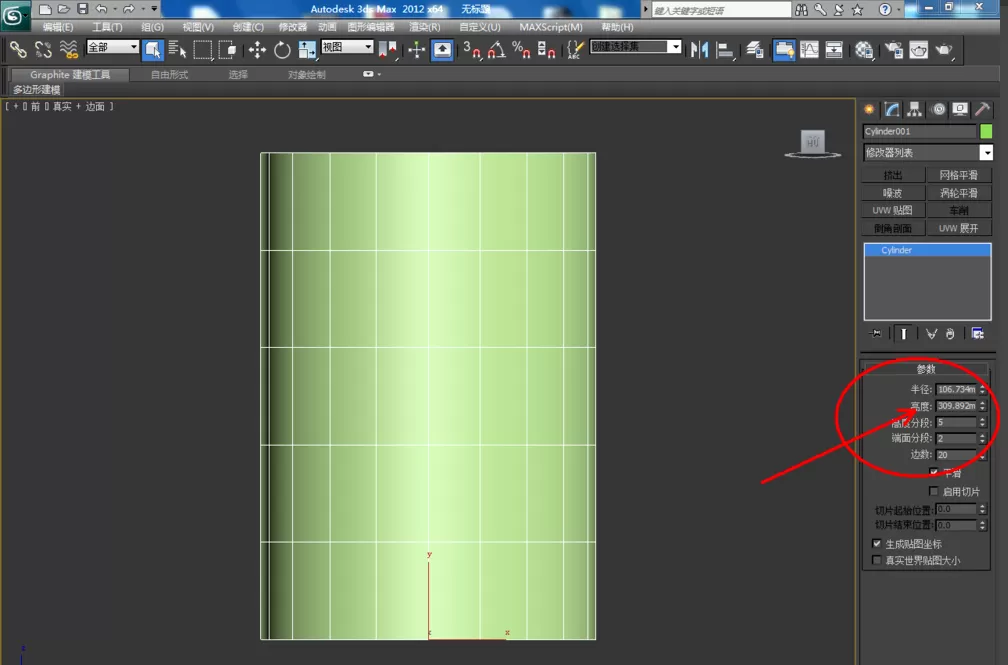Enable the 真实世界贴图大小 checkbox
This screenshot has height=665, width=1008.
(x=877, y=560)
